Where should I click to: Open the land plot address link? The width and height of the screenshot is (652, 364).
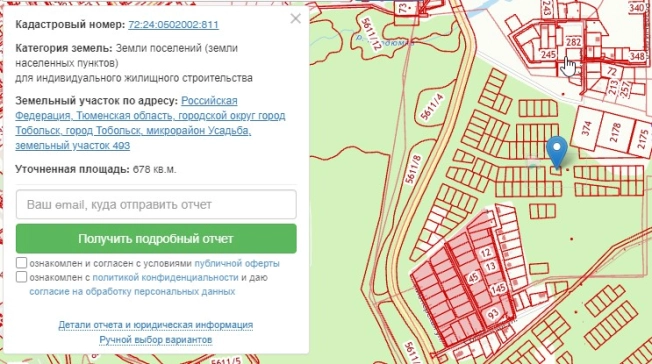click(x=150, y=123)
